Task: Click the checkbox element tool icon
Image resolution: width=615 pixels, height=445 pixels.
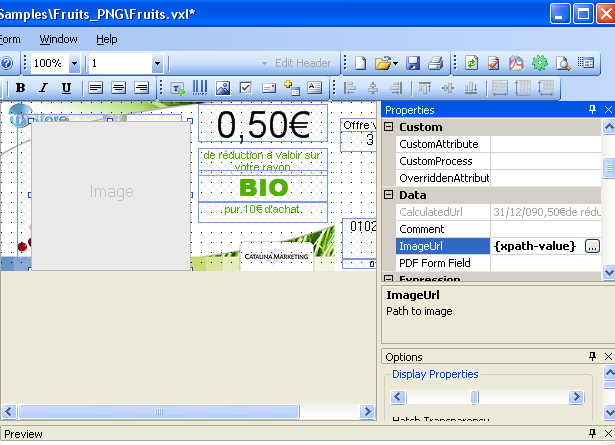Action: pos(245,88)
